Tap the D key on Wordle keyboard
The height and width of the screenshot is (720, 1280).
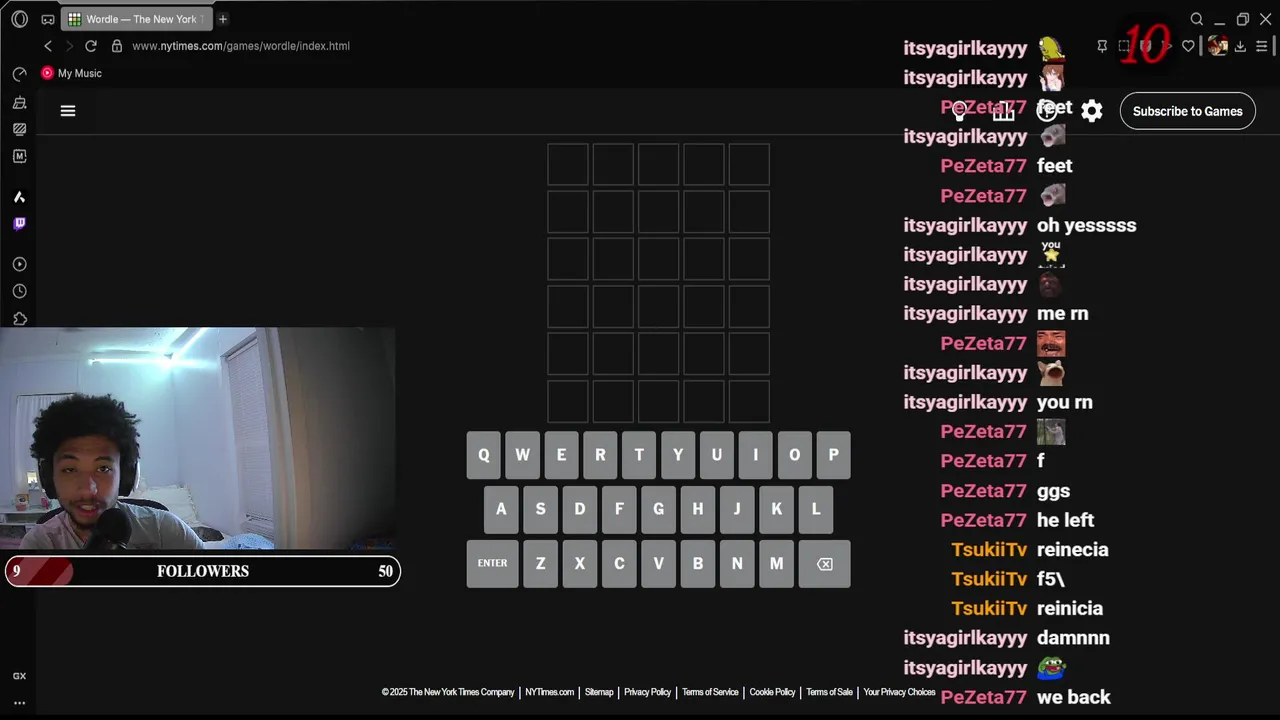[580, 509]
